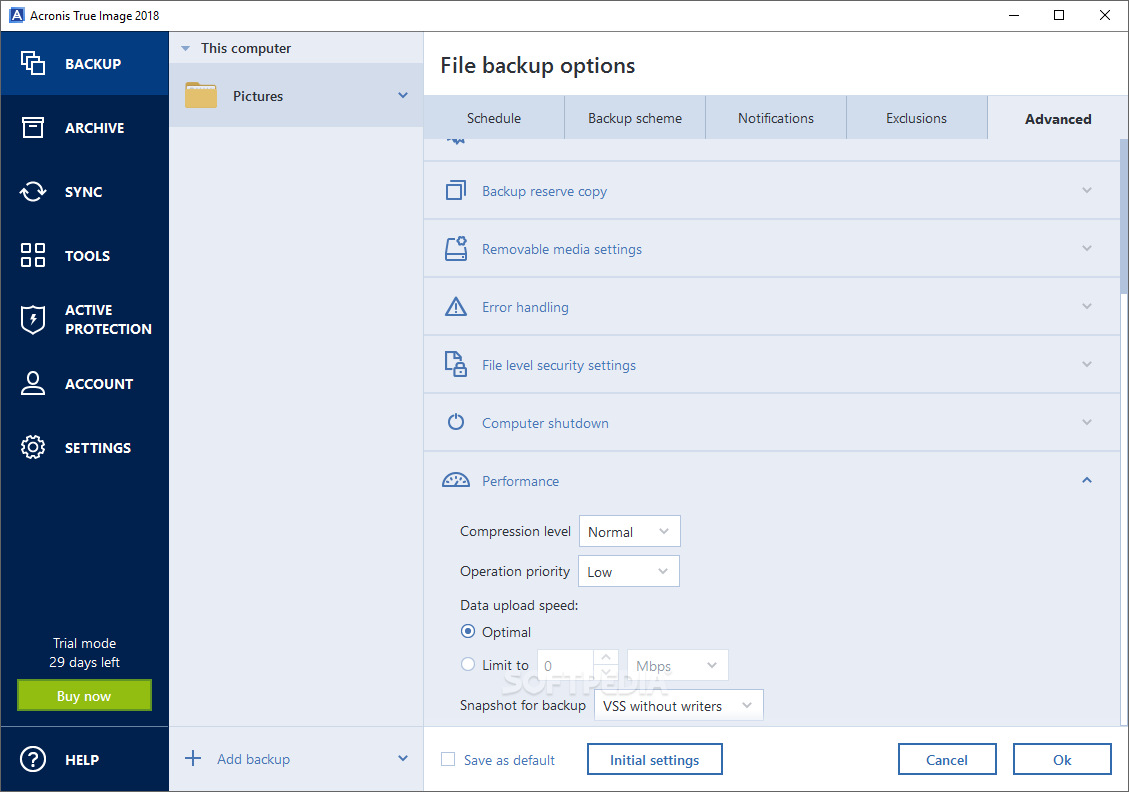Open the Snapshot for backup dropdown
Screen dimensions: 1129x792
point(678,706)
